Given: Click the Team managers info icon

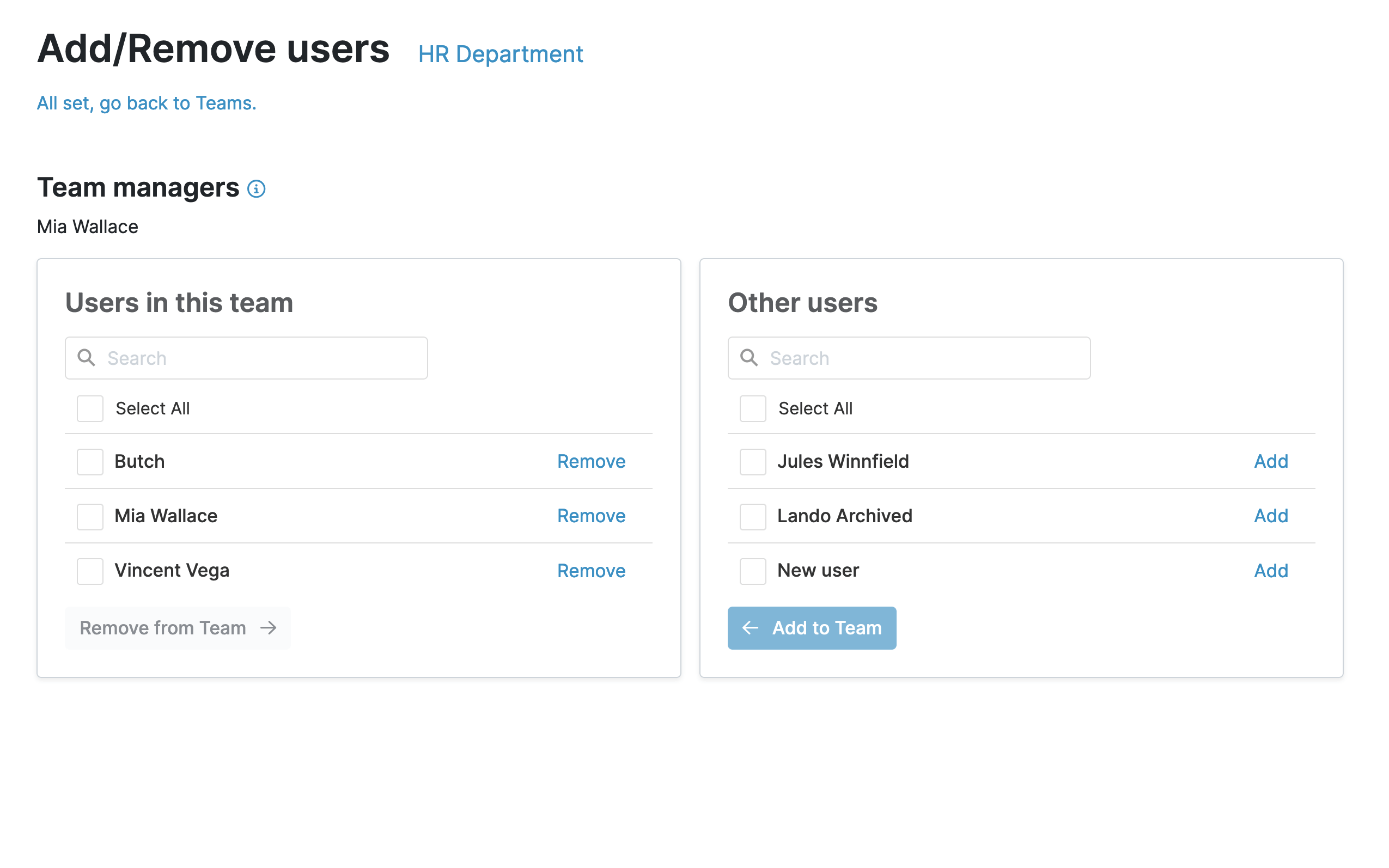Looking at the screenshot, I should [256, 189].
